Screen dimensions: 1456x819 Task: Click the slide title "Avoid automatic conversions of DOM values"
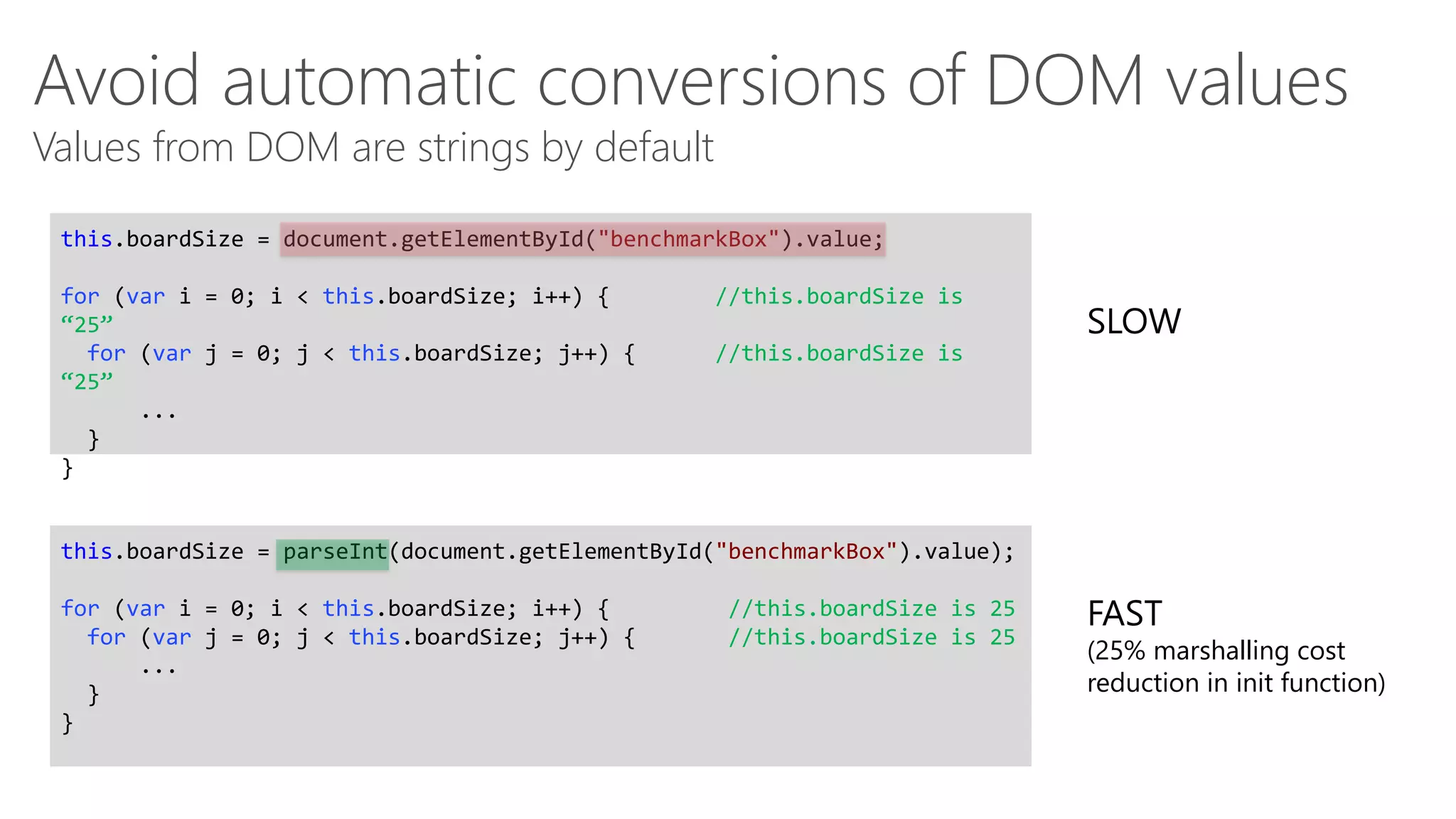[691, 80]
